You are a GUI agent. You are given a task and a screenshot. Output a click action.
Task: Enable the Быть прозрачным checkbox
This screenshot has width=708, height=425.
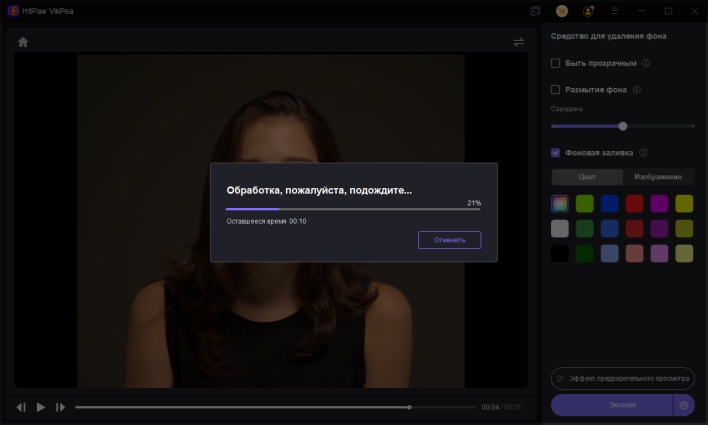tap(555, 63)
